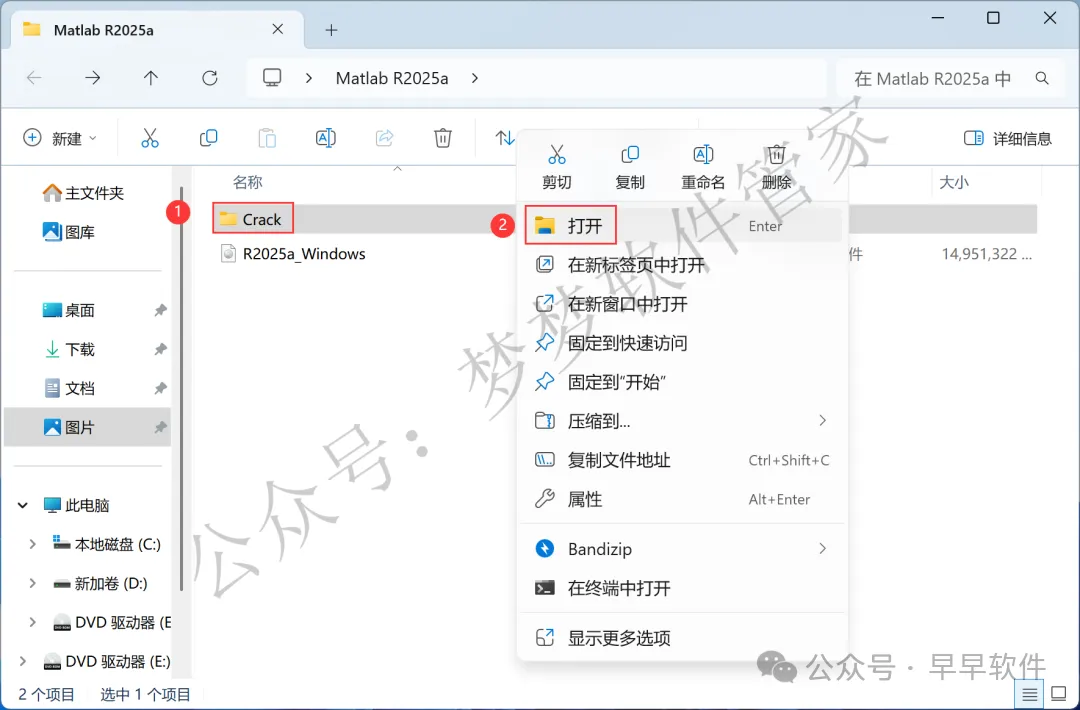
Task: Expand 本地磁盘 (C:) in the sidebar
Action: tap(32, 545)
